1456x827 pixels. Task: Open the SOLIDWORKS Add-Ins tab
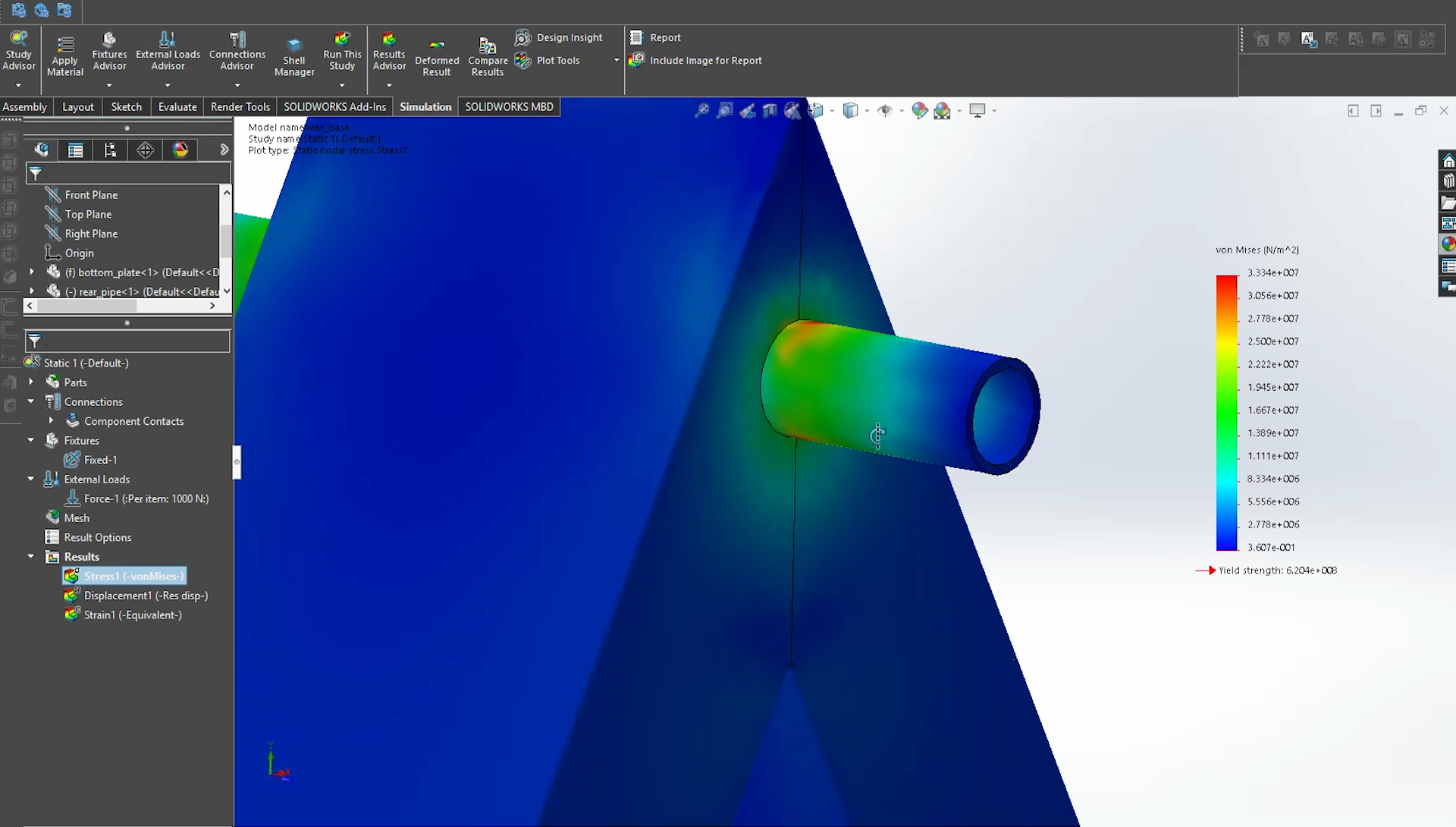tap(335, 107)
